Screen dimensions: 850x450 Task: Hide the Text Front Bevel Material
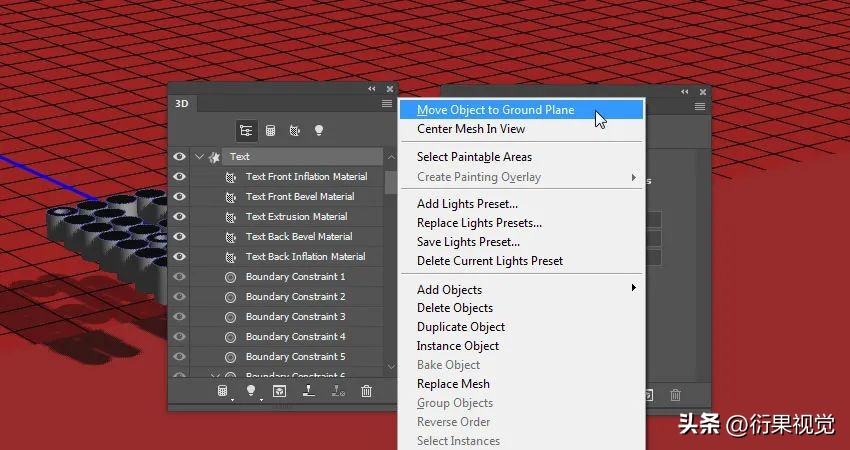(179, 197)
